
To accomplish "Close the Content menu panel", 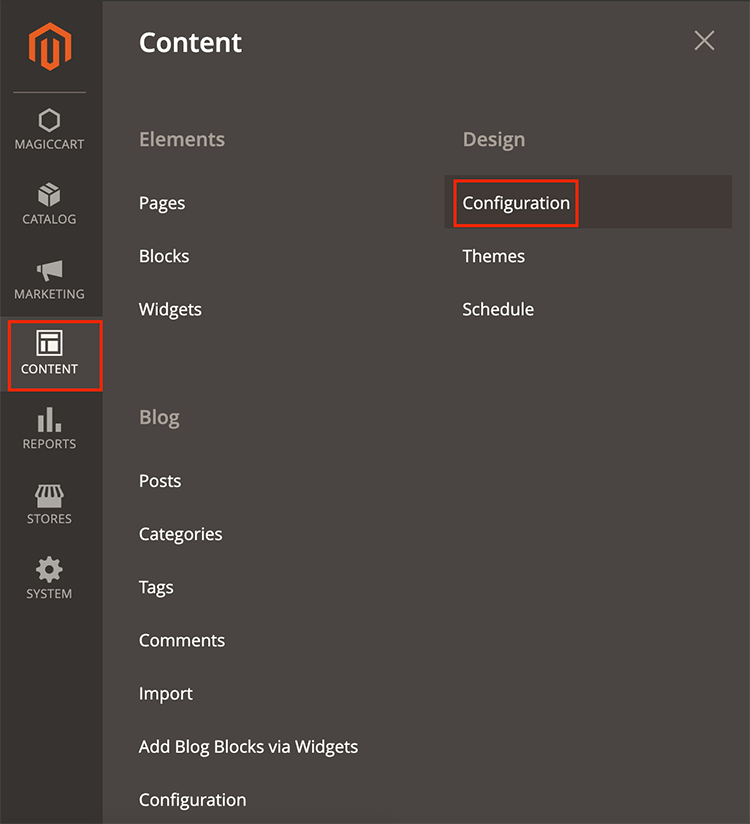I will 704,41.
